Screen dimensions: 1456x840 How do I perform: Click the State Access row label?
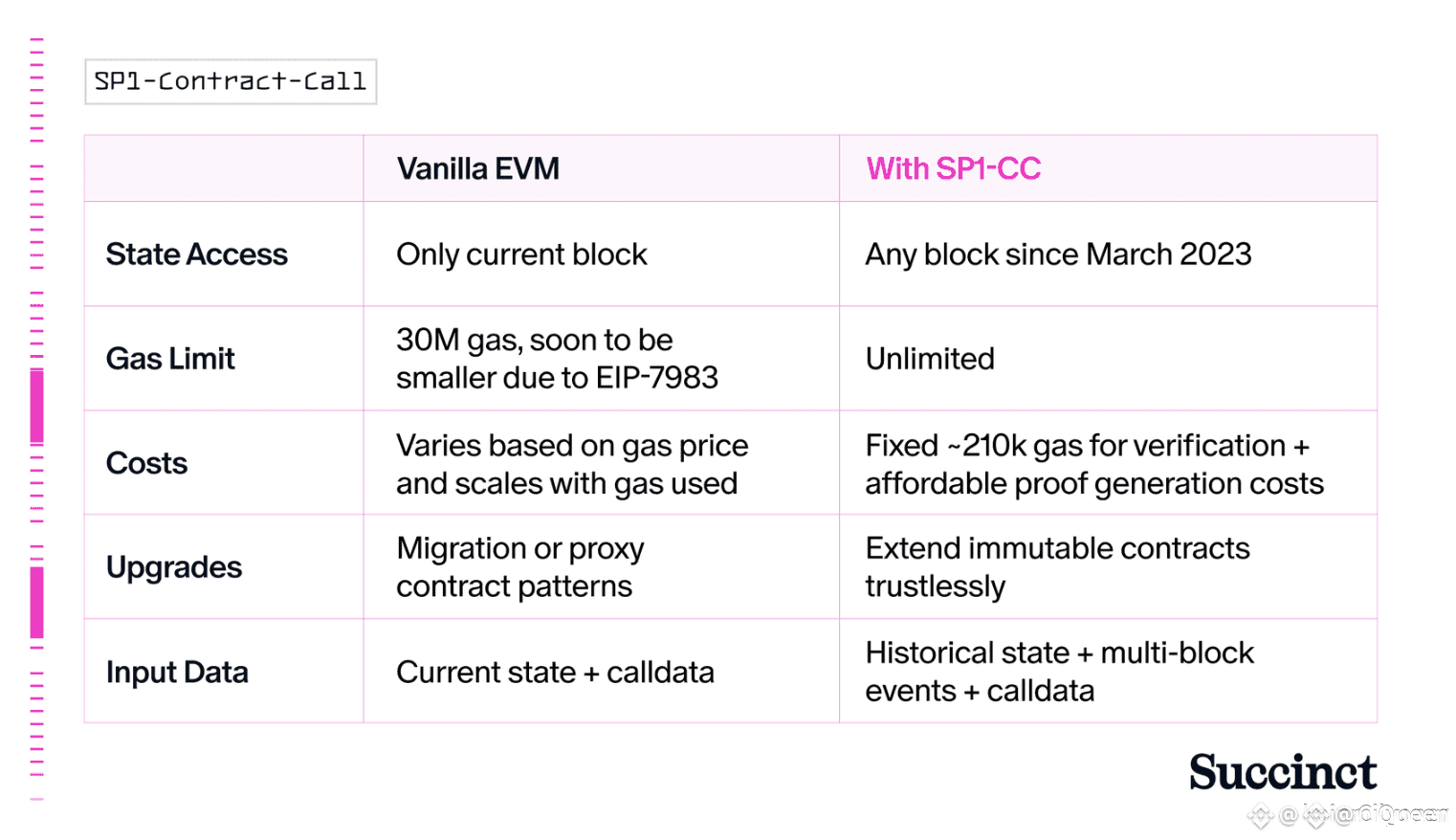pyautogui.click(x=196, y=254)
